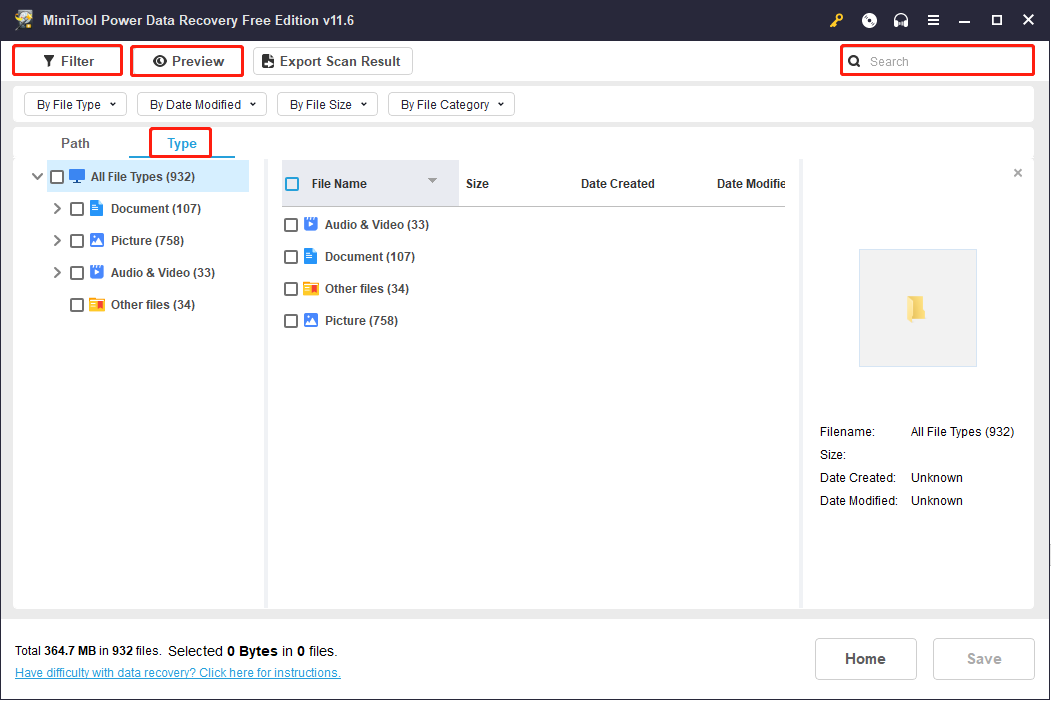Toggle the select-all checkbox beside File Name
Viewport: 1051px width, 701px height.
click(292, 184)
